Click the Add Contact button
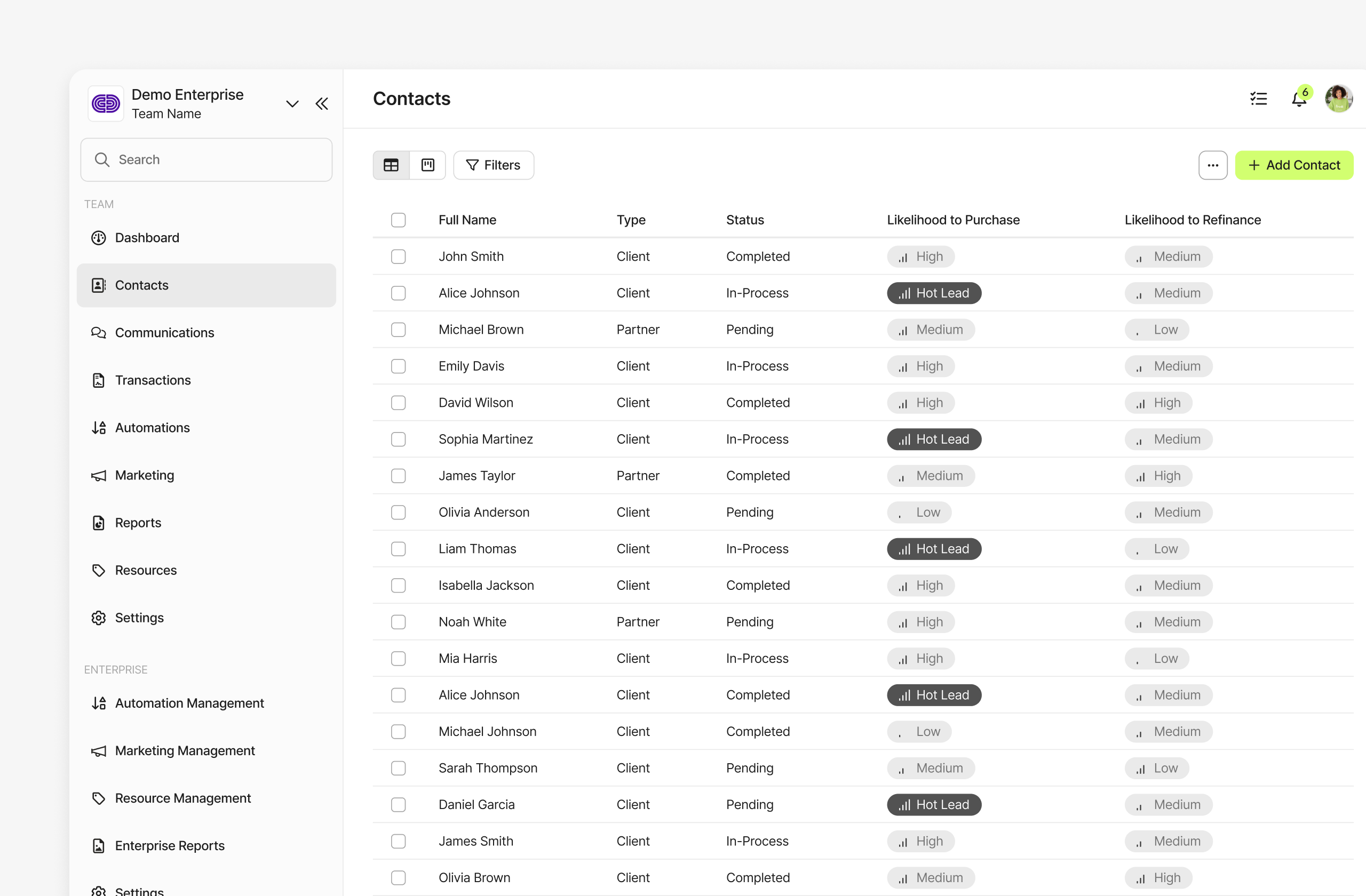This screenshot has width=1366, height=896. coord(1293,165)
